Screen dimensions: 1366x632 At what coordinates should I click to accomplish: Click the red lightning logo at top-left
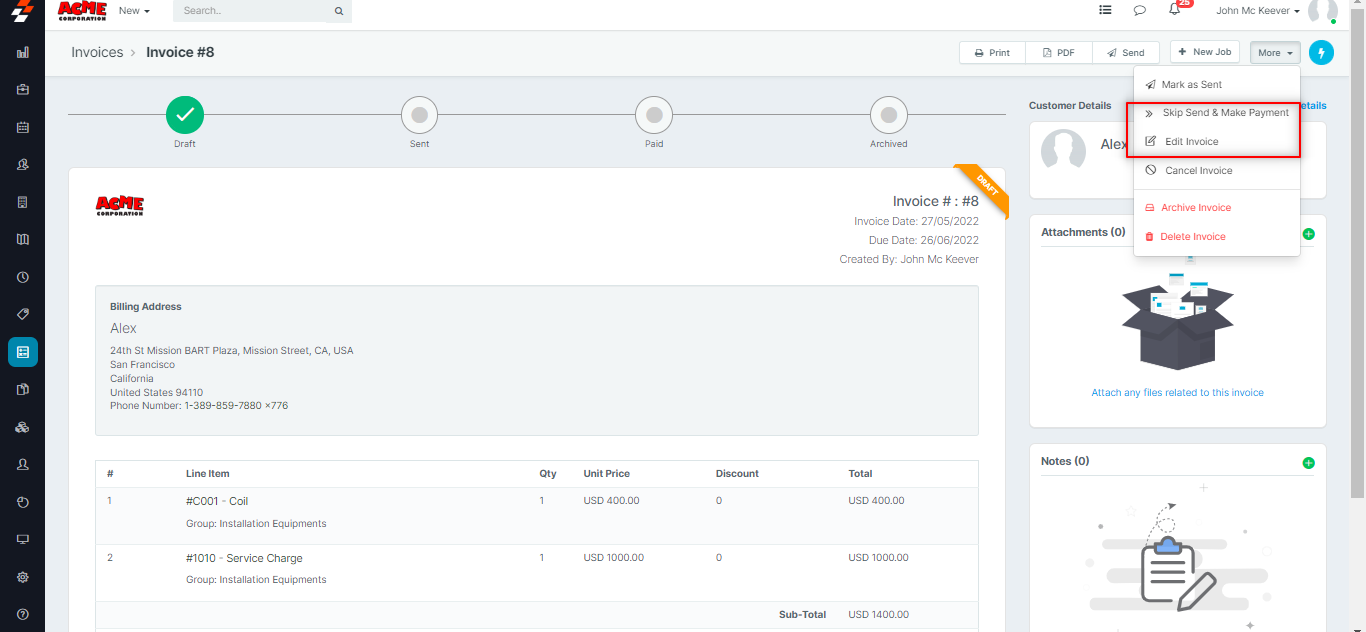click(x=22, y=11)
